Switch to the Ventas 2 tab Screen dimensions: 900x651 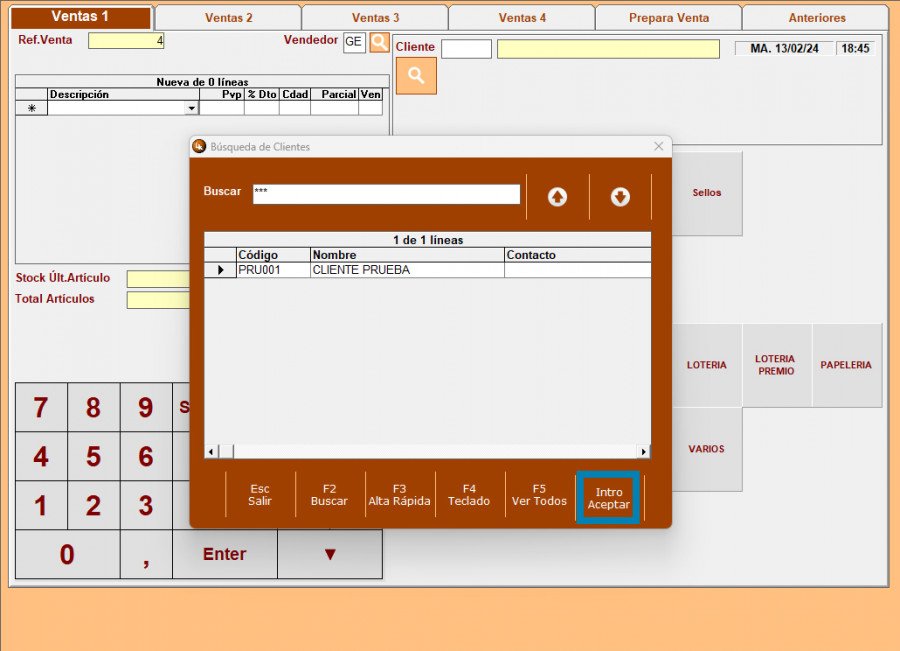pos(228,18)
